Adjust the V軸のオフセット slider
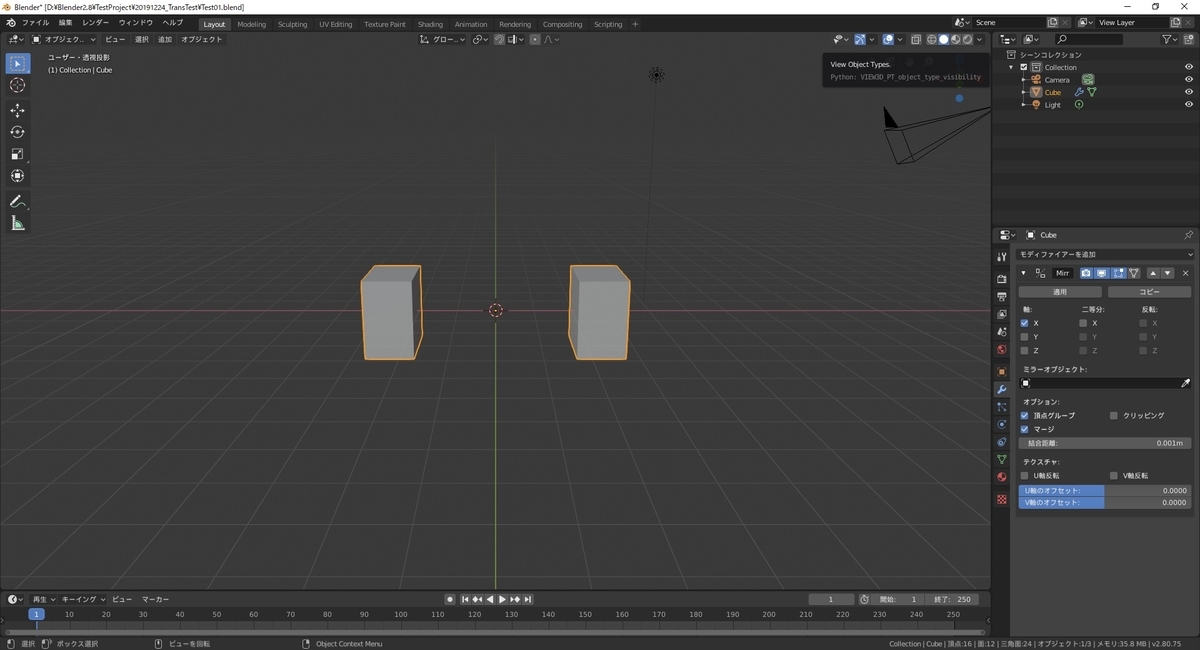This screenshot has width=1200, height=650. pos(1105,502)
